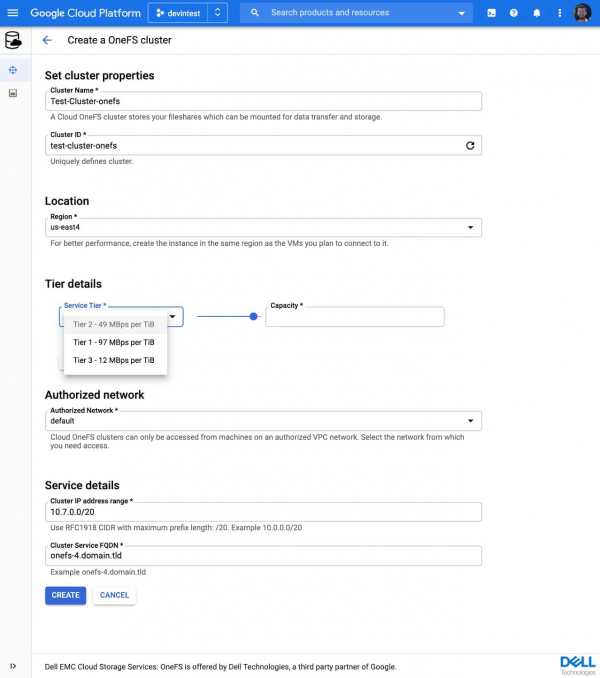Click the 'Authorized network' section heading
The width and height of the screenshot is (600, 678).
point(95,395)
